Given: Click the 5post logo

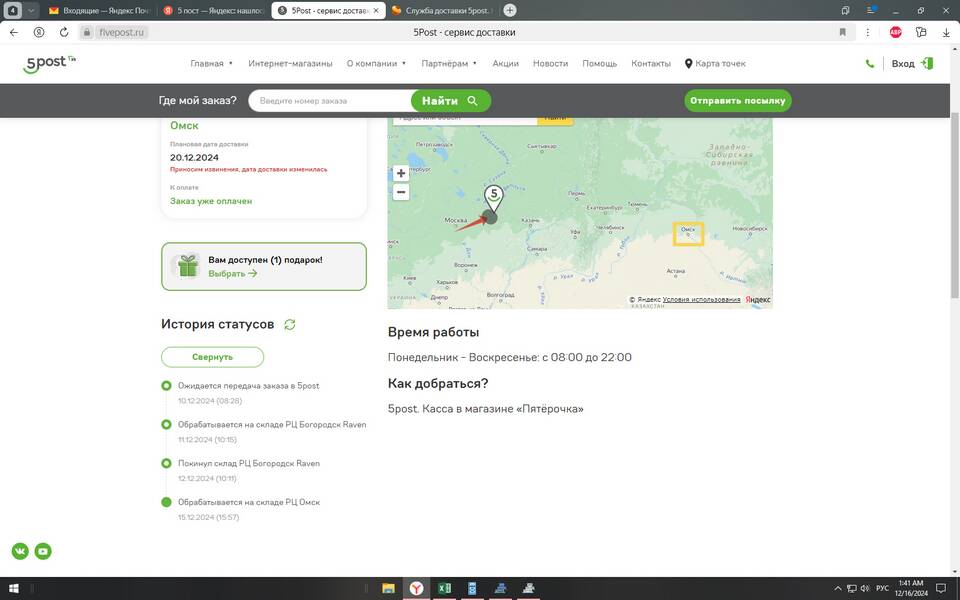Looking at the screenshot, I should coord(50,63).
